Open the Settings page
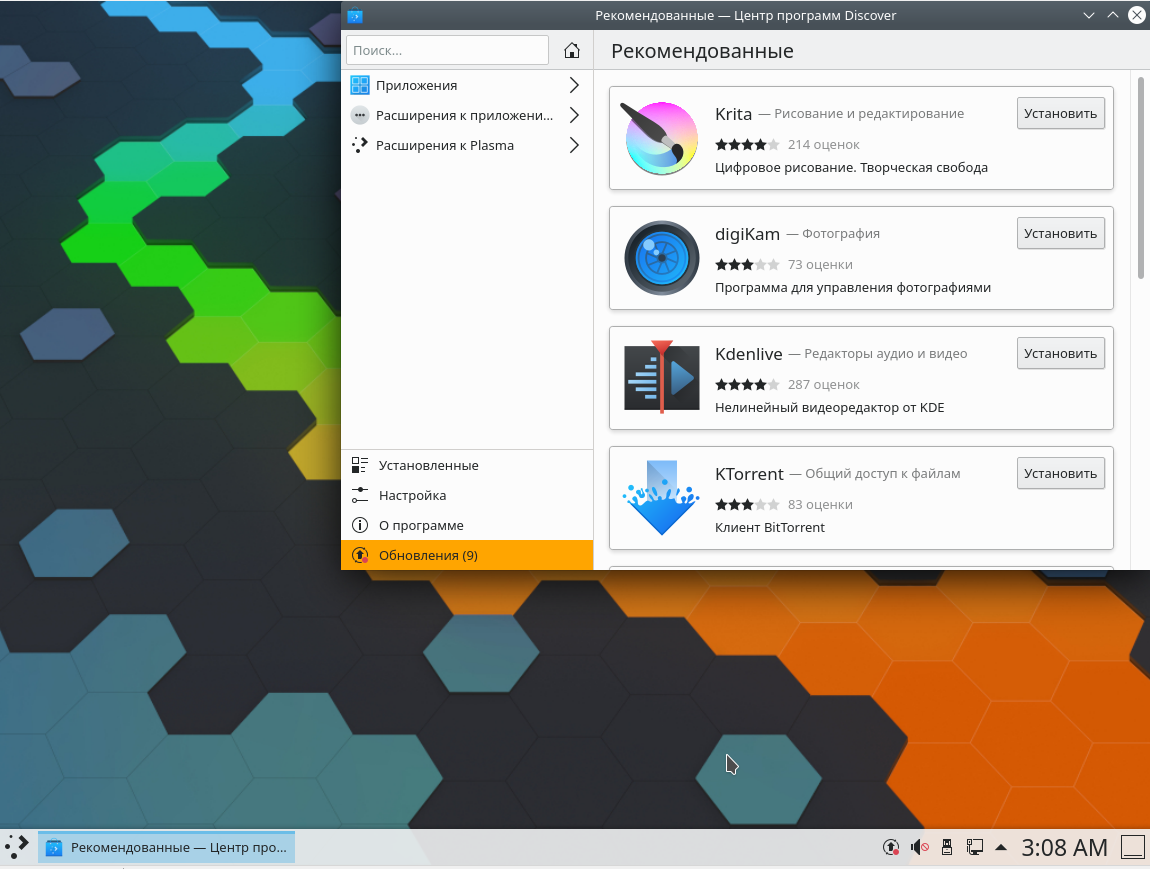Viewport: 1150px width, 869px height. (x=467, y=495)
